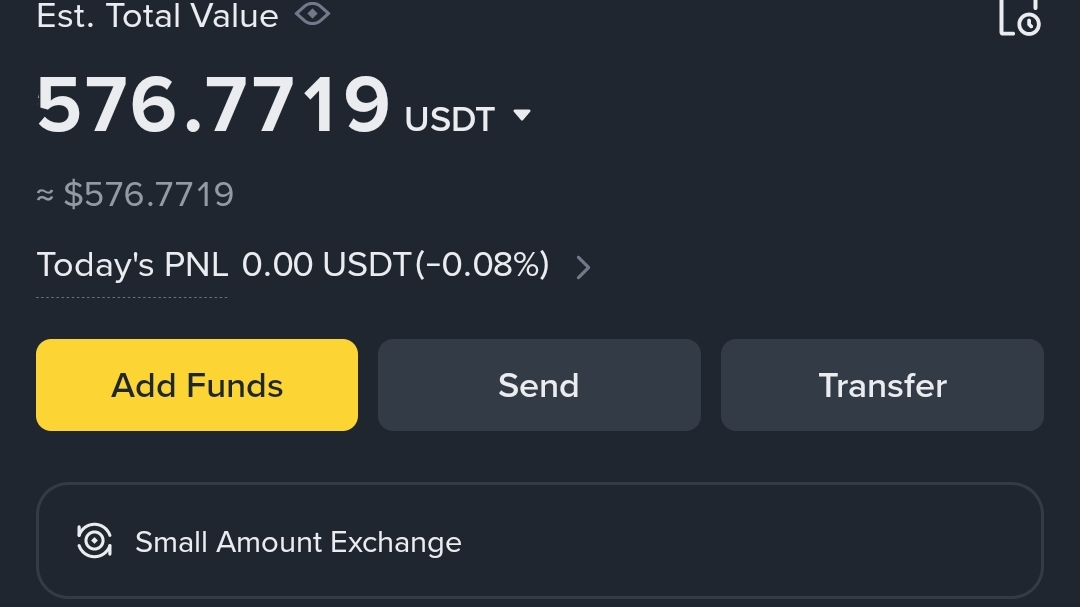Tap the dotted-underlined Today's PNL label

coord(132,265)
